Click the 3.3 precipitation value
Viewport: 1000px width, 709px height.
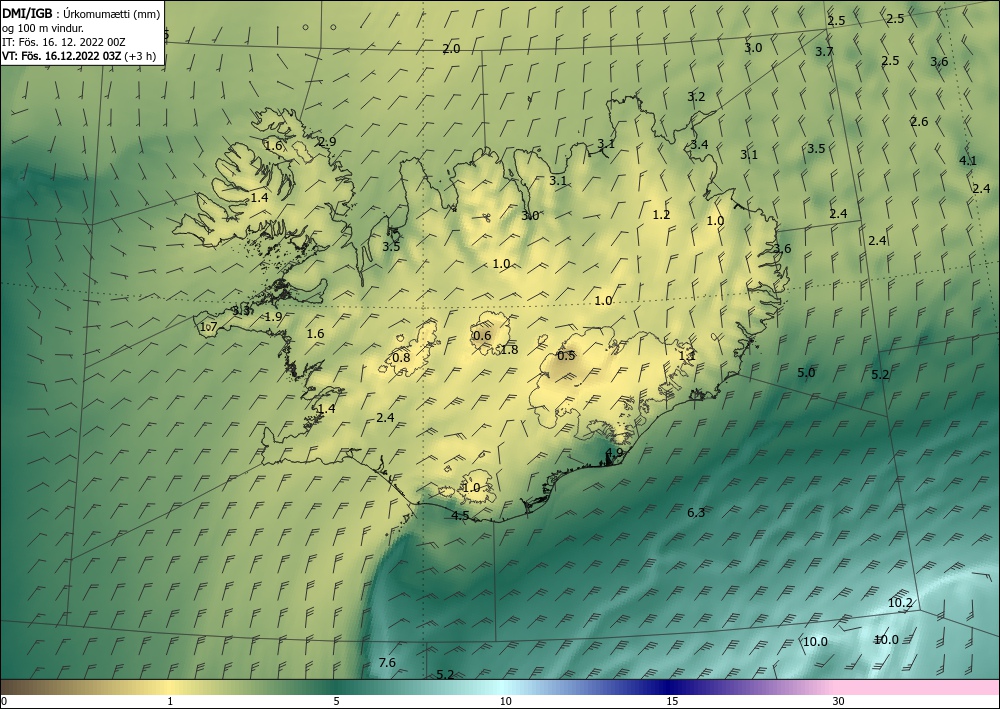click(242, 311)
